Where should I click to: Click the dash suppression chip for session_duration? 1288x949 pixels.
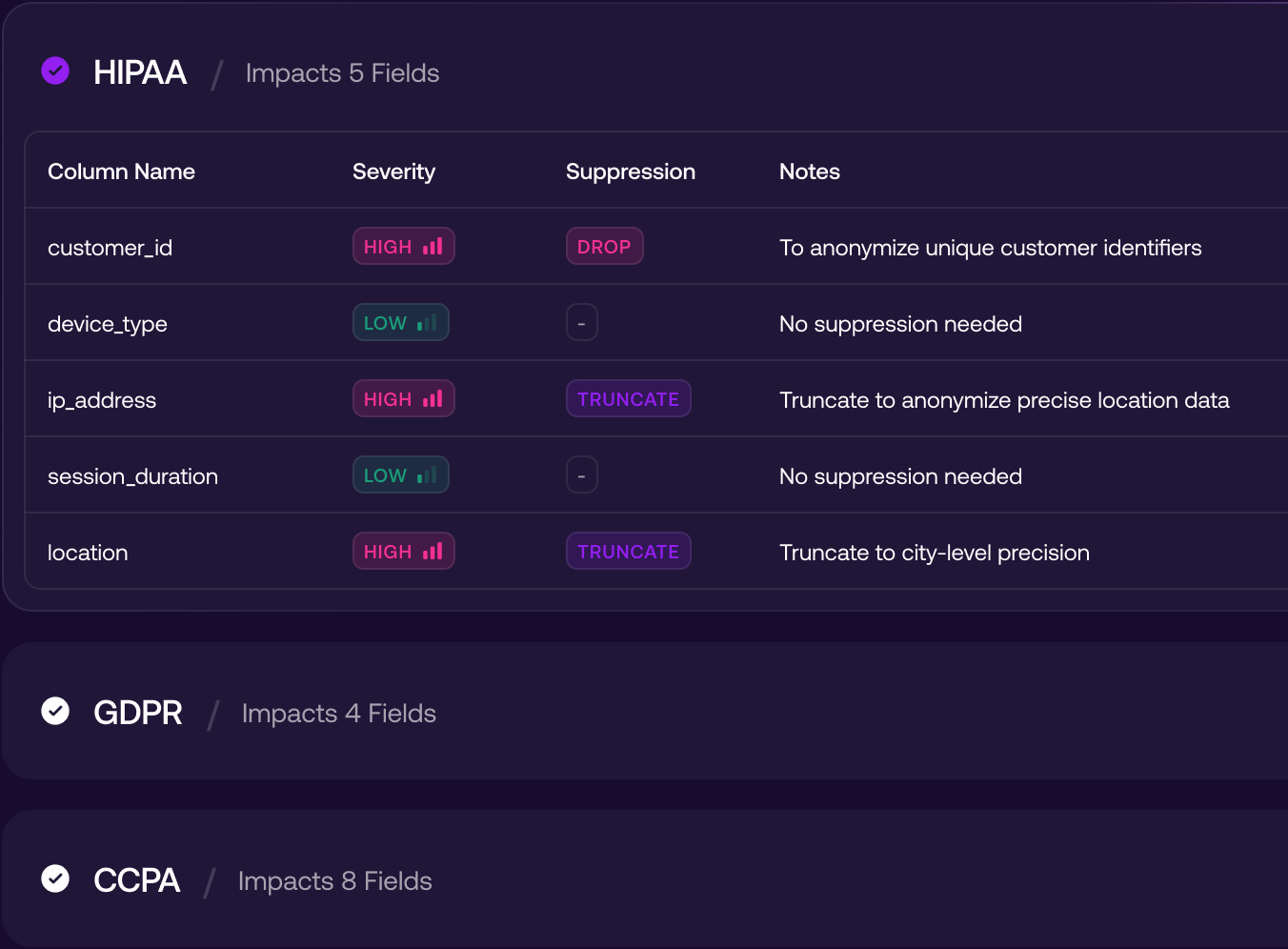pyautogui.click(x=581, y=475)
